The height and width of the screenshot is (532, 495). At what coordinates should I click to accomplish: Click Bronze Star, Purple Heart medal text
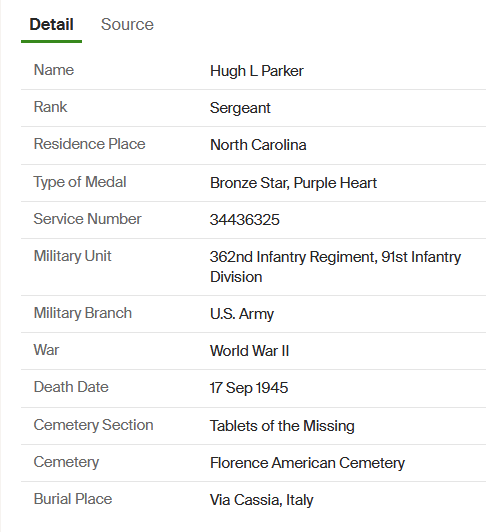point(293,183)
